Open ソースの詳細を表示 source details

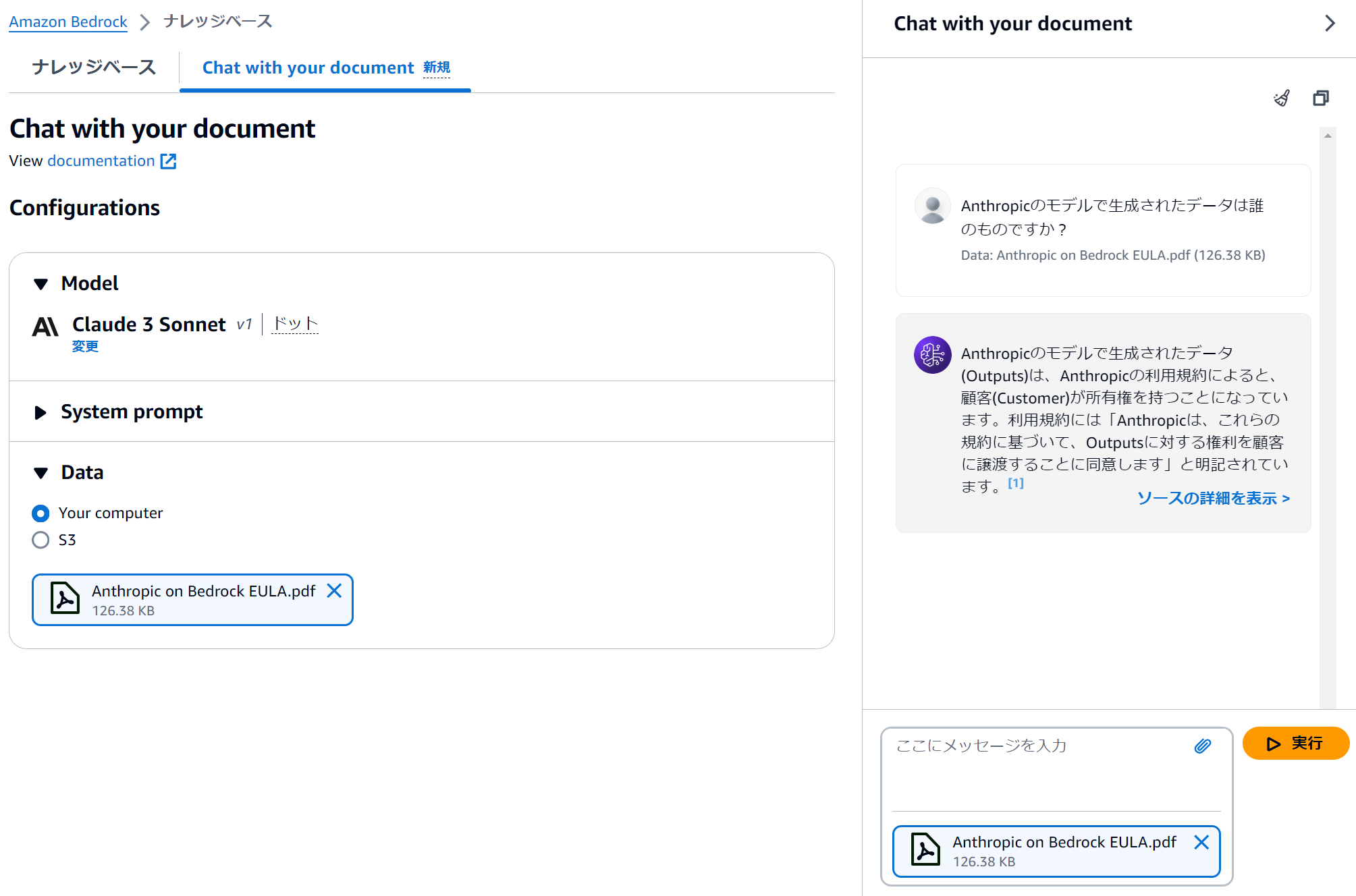1212,498
